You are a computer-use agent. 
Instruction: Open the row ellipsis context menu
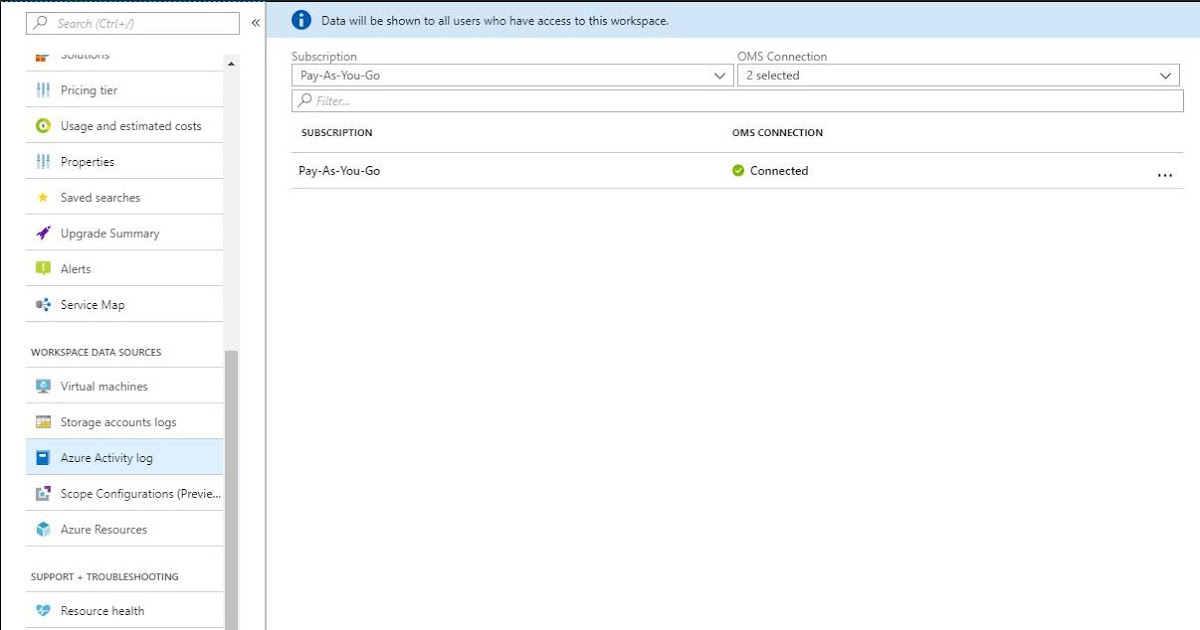(x=1165, y=174)
